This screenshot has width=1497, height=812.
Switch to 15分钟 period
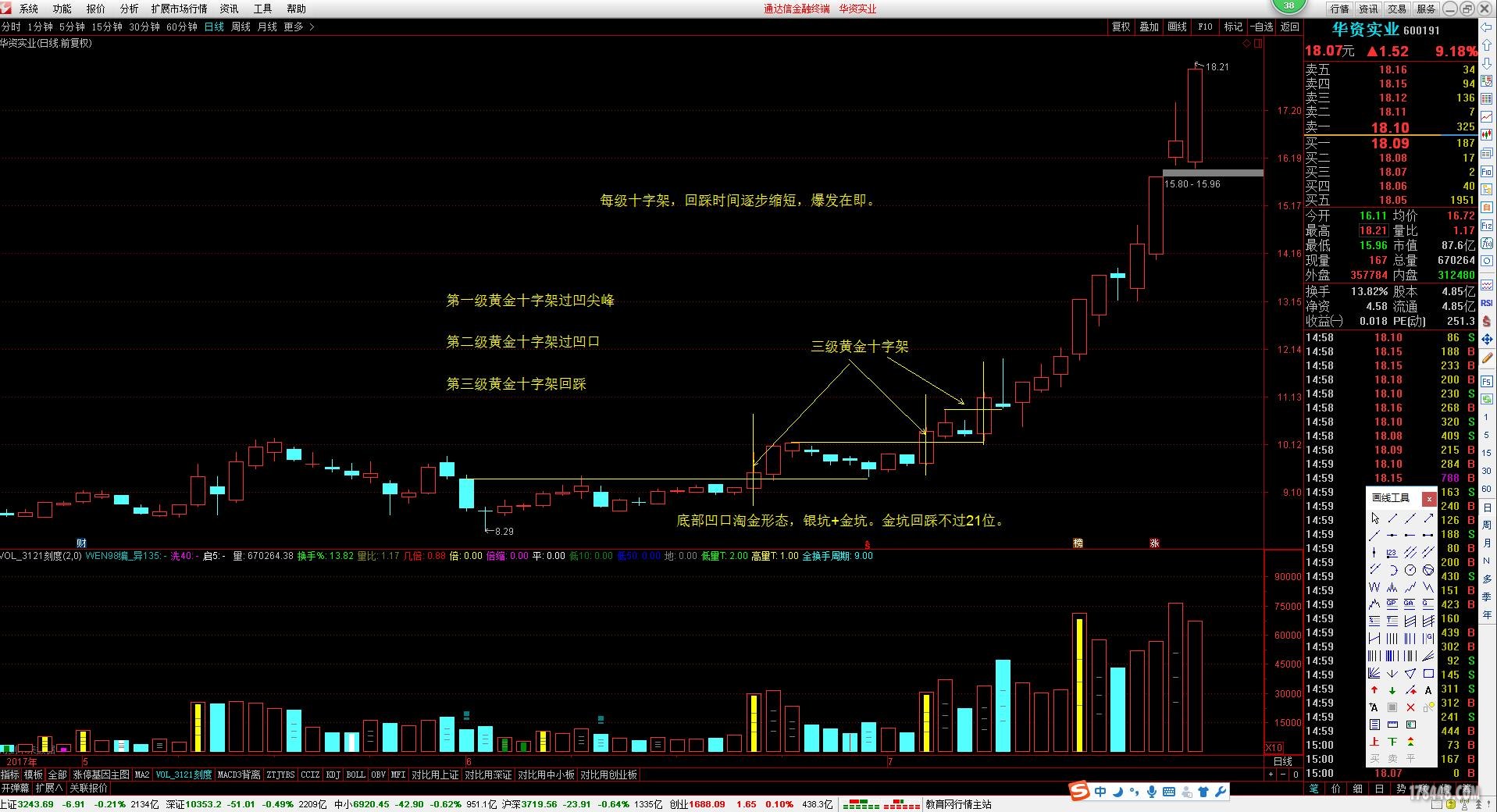[107, 27]
